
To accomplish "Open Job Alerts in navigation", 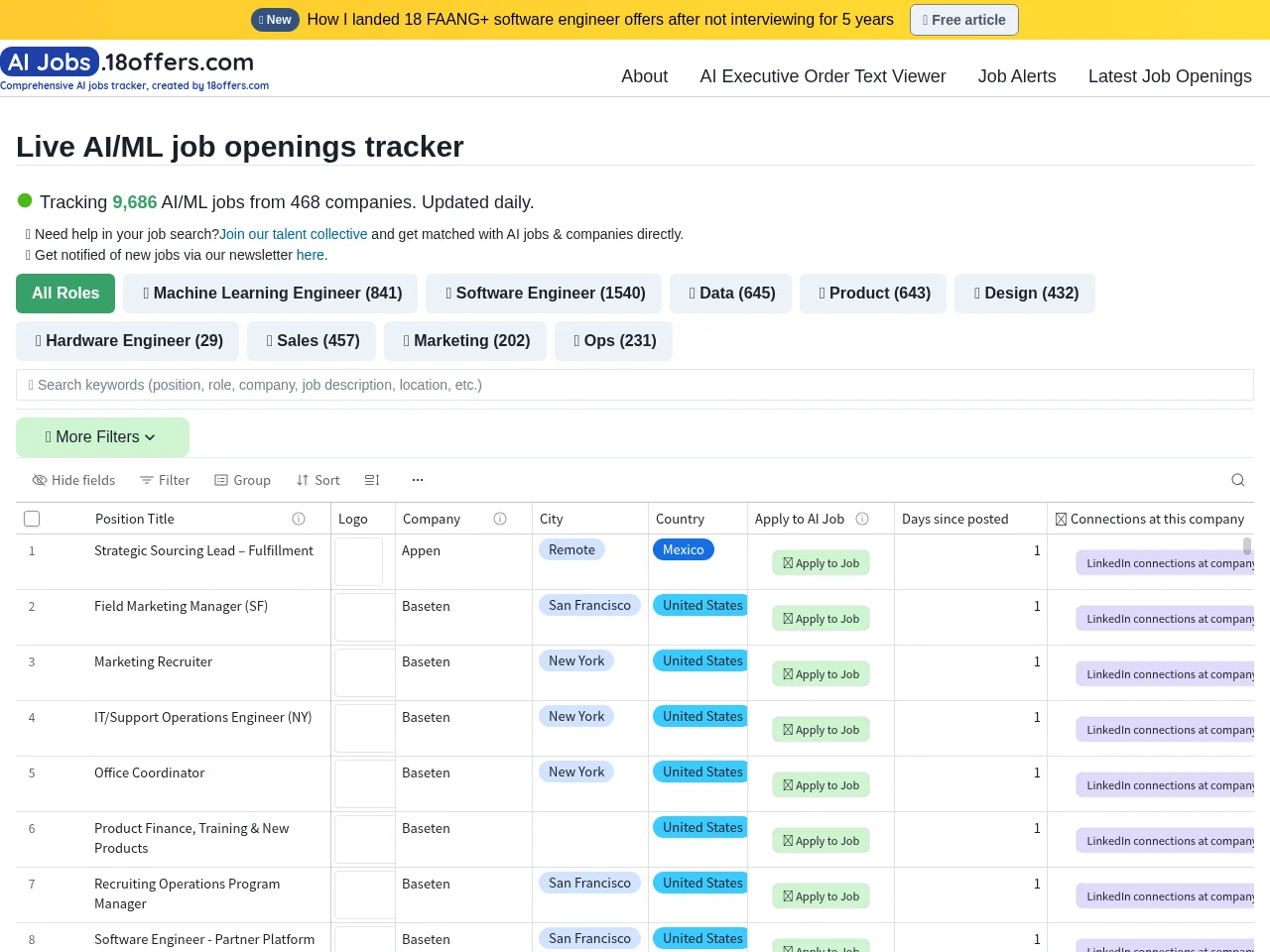I will pyautogui.click(x=1017, y=76).
